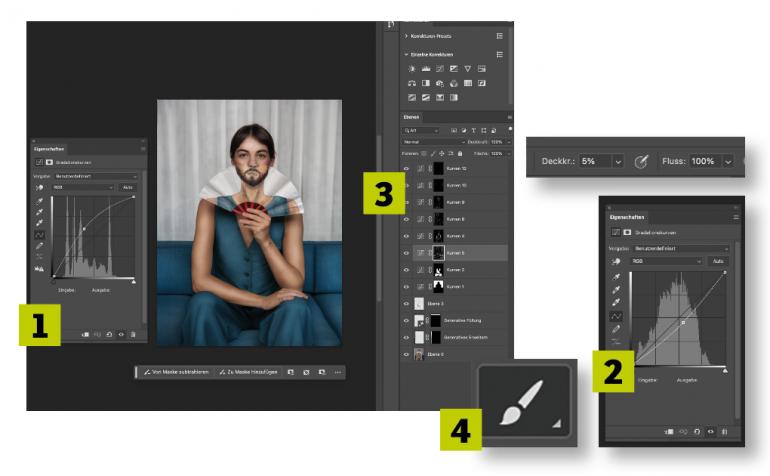Viewport: 770px width, 476px height.
Task: Open RGB channel dropdown in enlarged Eigenschaften panel
Action: click(x=666, y=261)
